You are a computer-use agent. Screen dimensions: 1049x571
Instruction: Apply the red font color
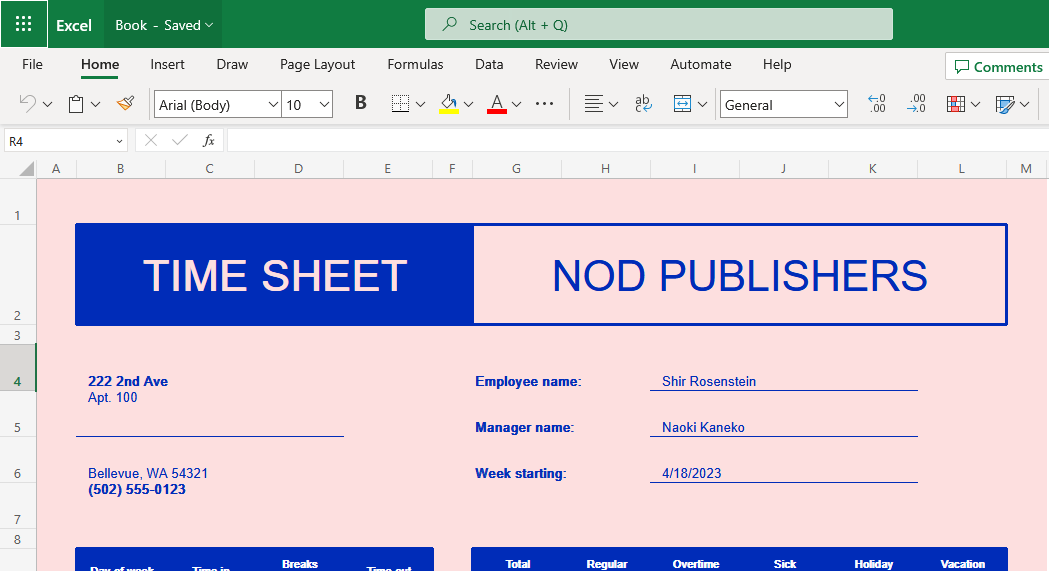click(x=496, y=104)
